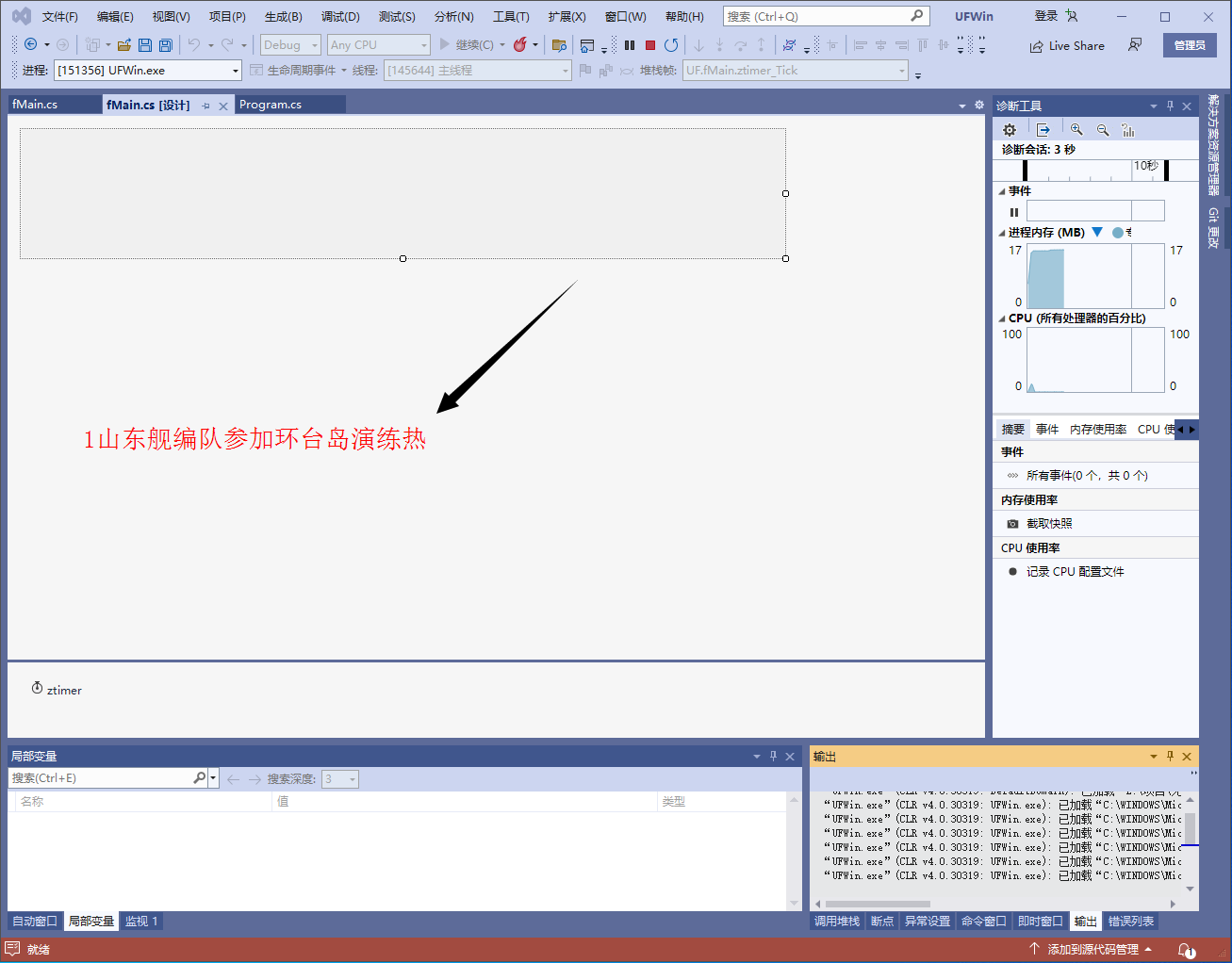Collapse the CPU percentage graph section
Screen dimensions: 1232x963
1002,318
